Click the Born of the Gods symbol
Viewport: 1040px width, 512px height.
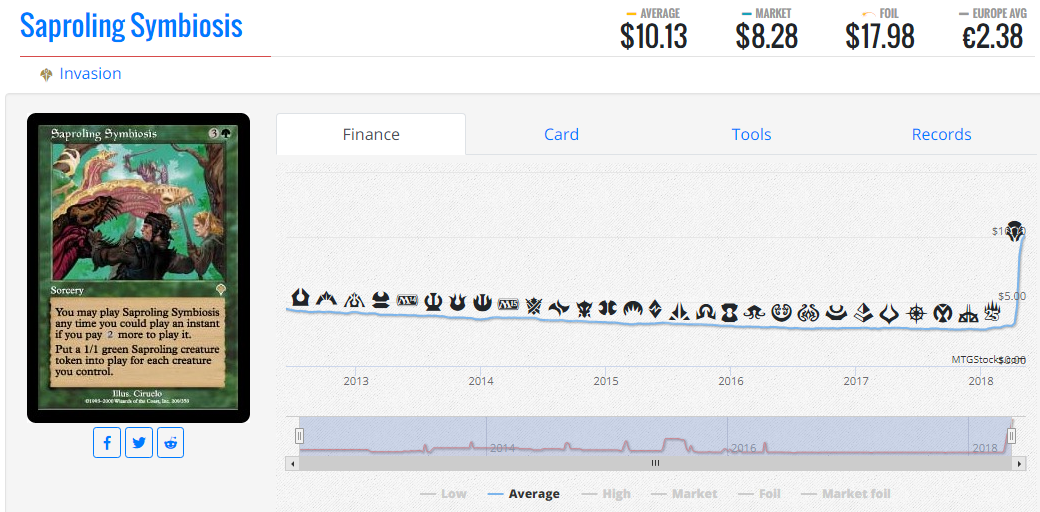(456, 302)
